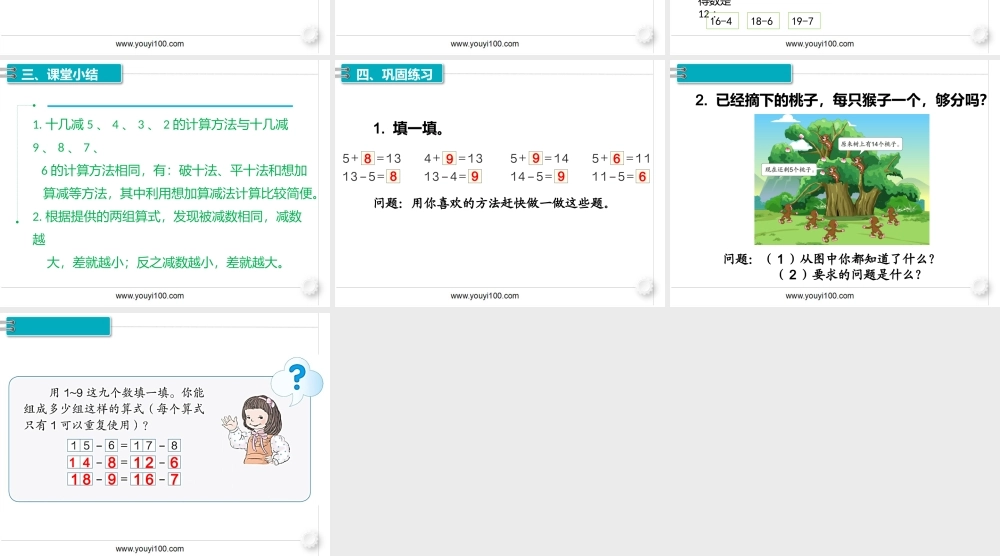Viewport: 1000px width, 556px height.
Task: Click the red 6 in 11-5=6
Action: point(642,176)
